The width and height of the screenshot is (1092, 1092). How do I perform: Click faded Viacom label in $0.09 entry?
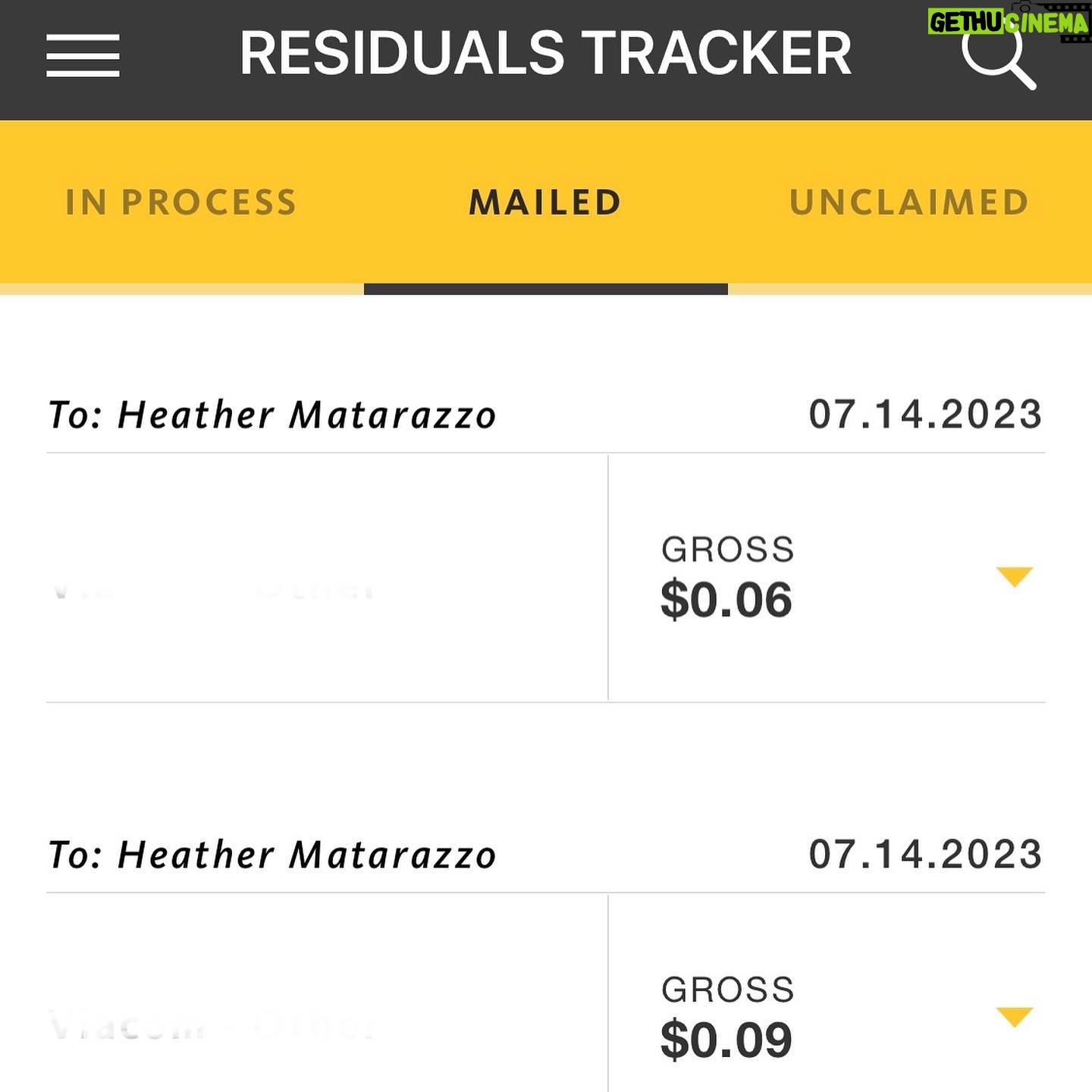point(211,1026)
